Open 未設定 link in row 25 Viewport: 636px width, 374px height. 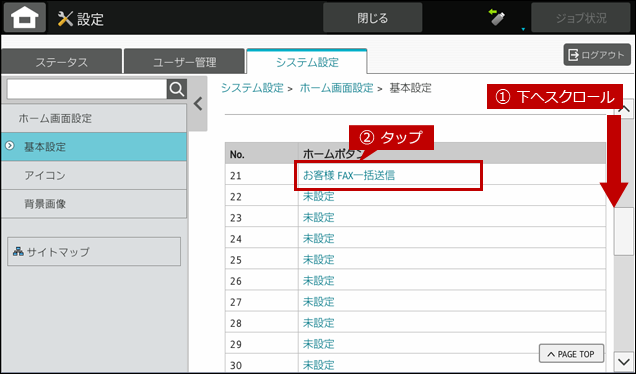318,260
